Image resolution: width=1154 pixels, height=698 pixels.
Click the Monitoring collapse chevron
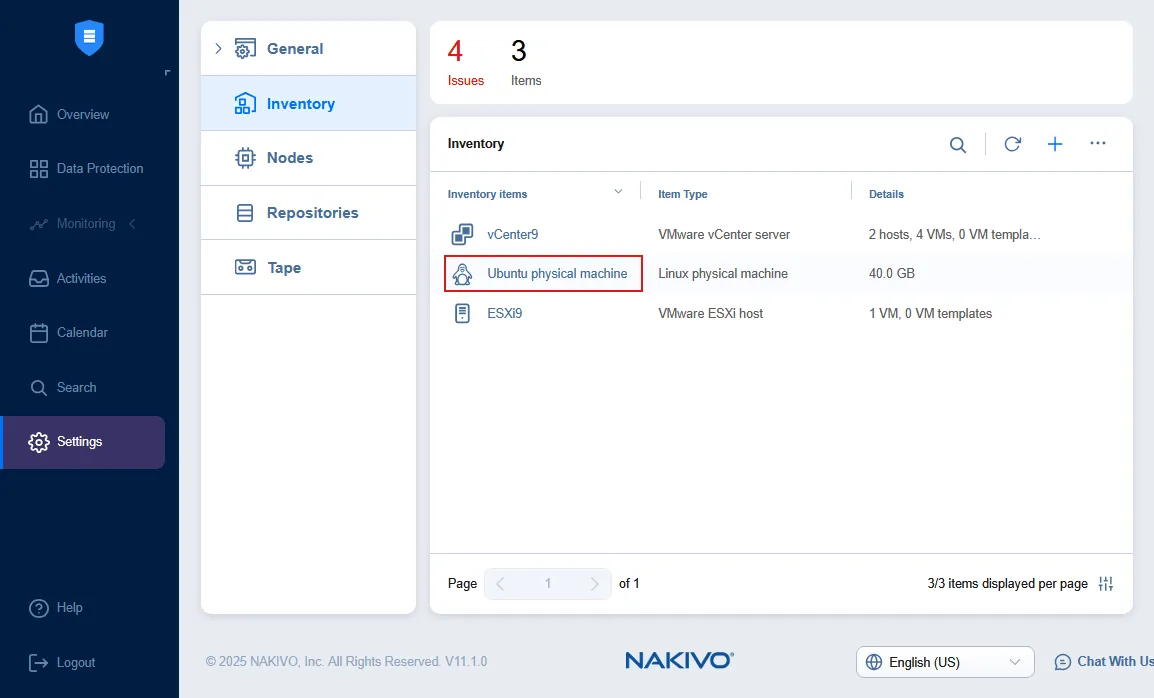click(x=132, y=224)
